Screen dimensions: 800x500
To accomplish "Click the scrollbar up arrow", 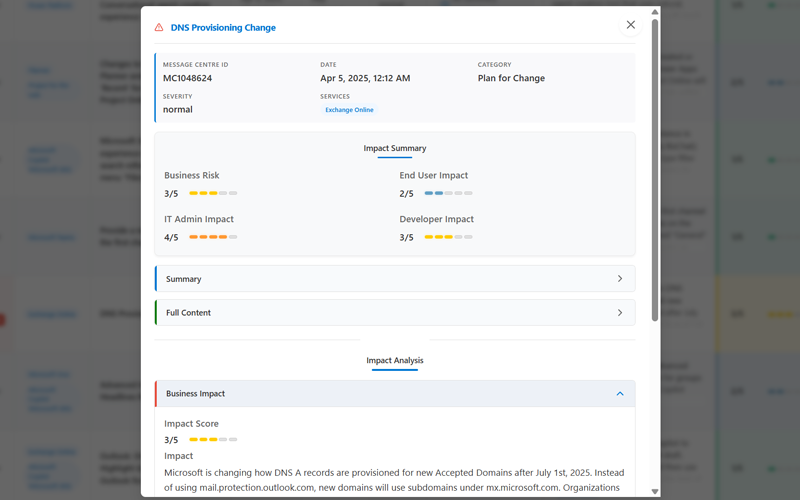I will 655,13.
